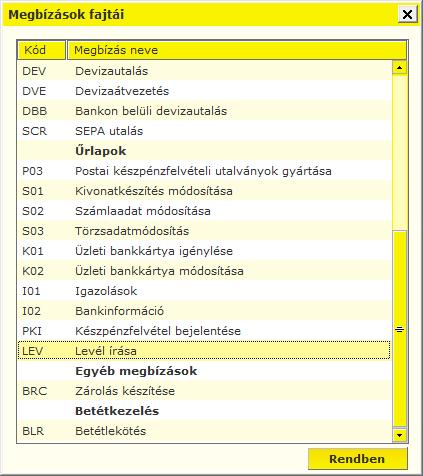The width and height of the screenshot is (423, 476).
Task: Select the BRC Zárolás készítése row
Action: 204,391
